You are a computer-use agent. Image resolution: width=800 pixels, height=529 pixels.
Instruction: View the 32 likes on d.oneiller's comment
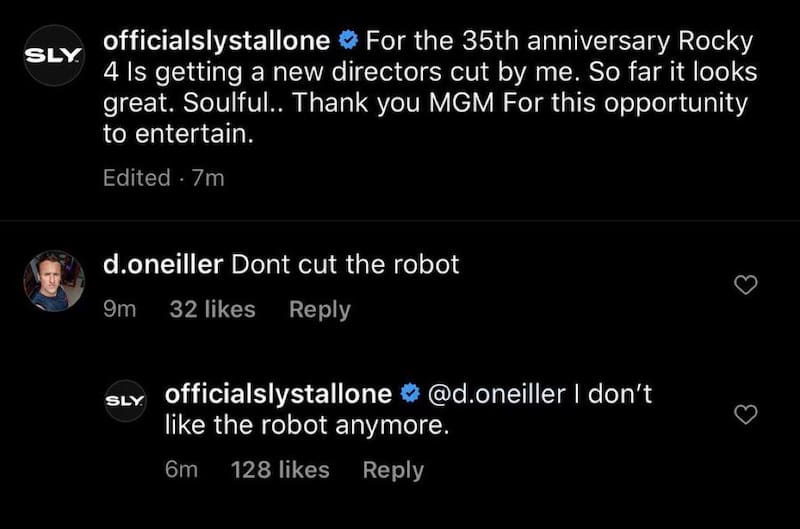212,310
